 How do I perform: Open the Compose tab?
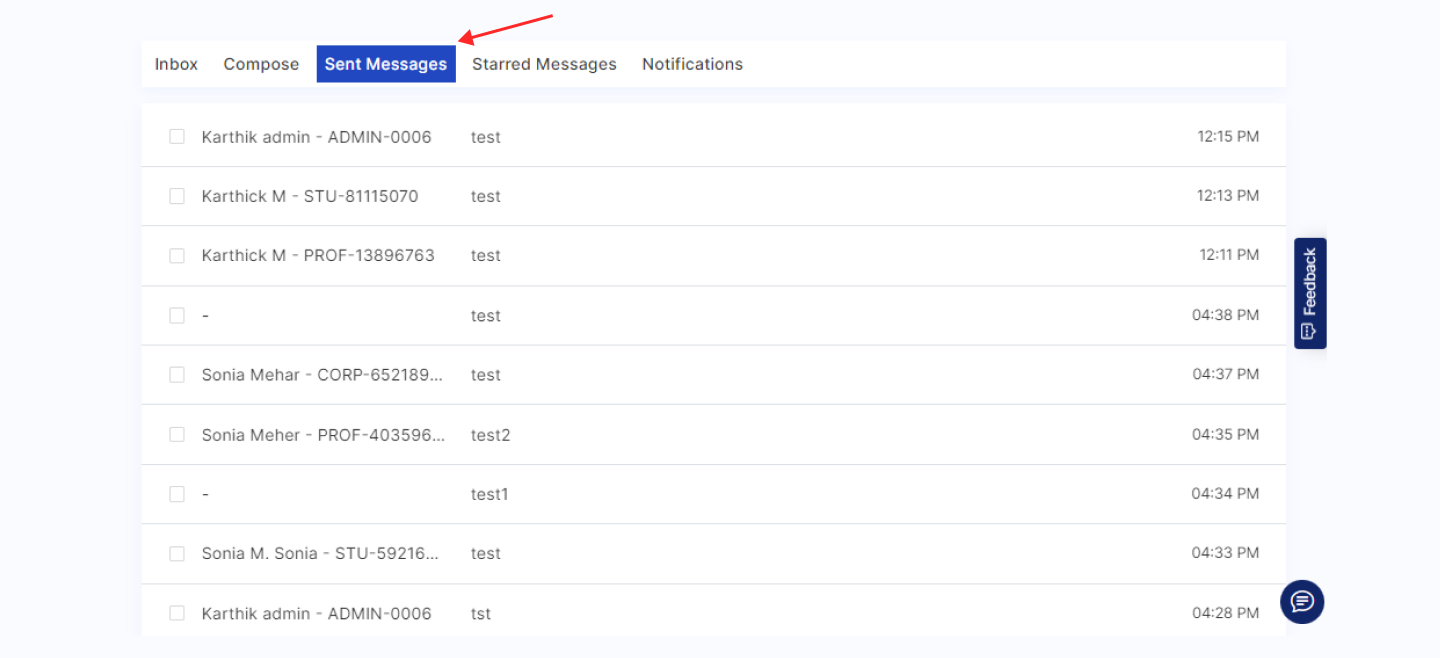point(261,64)
